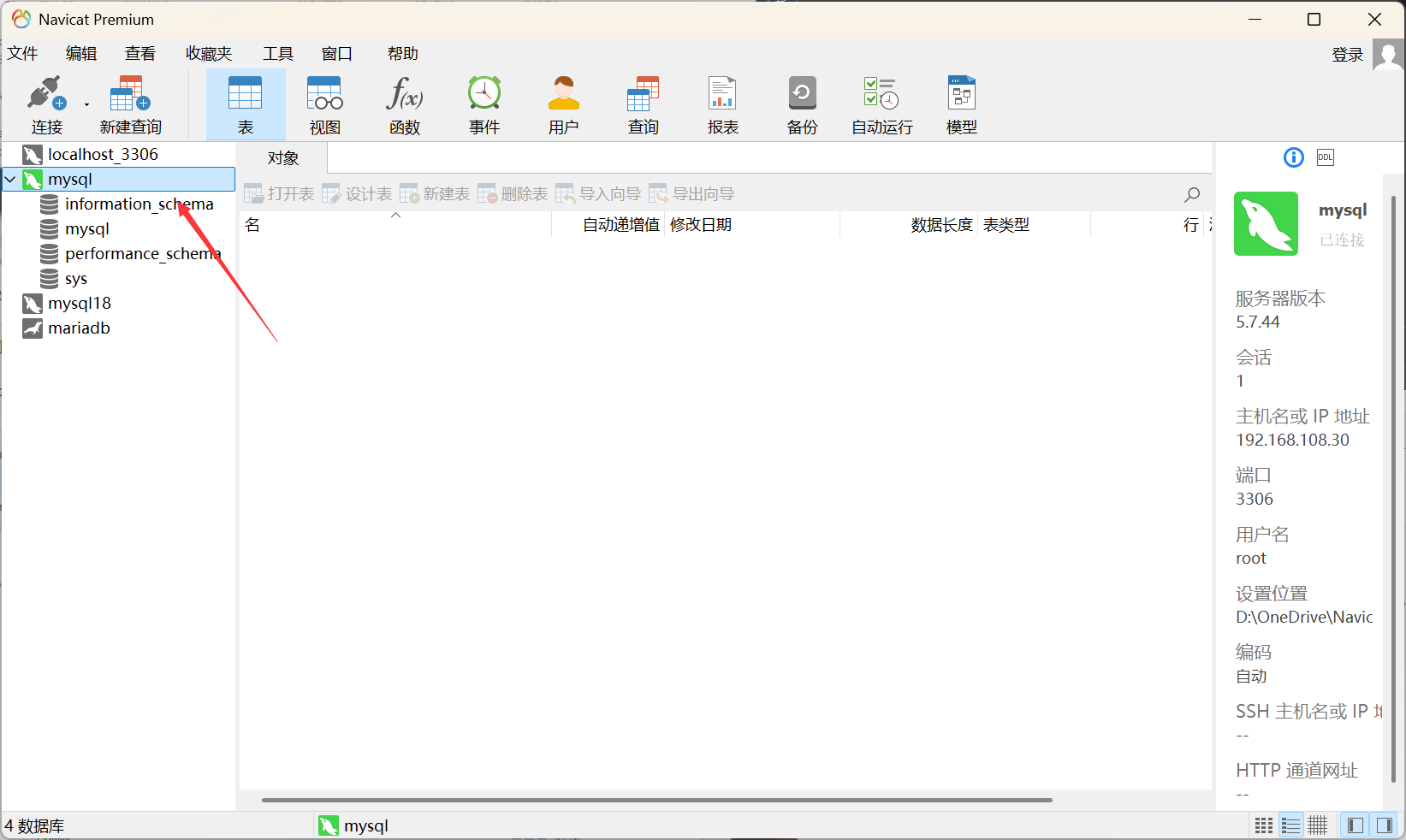Click the info panel vertical scrollbar
Screen dimensions: 1406x840
click(x=1393, y=488)
